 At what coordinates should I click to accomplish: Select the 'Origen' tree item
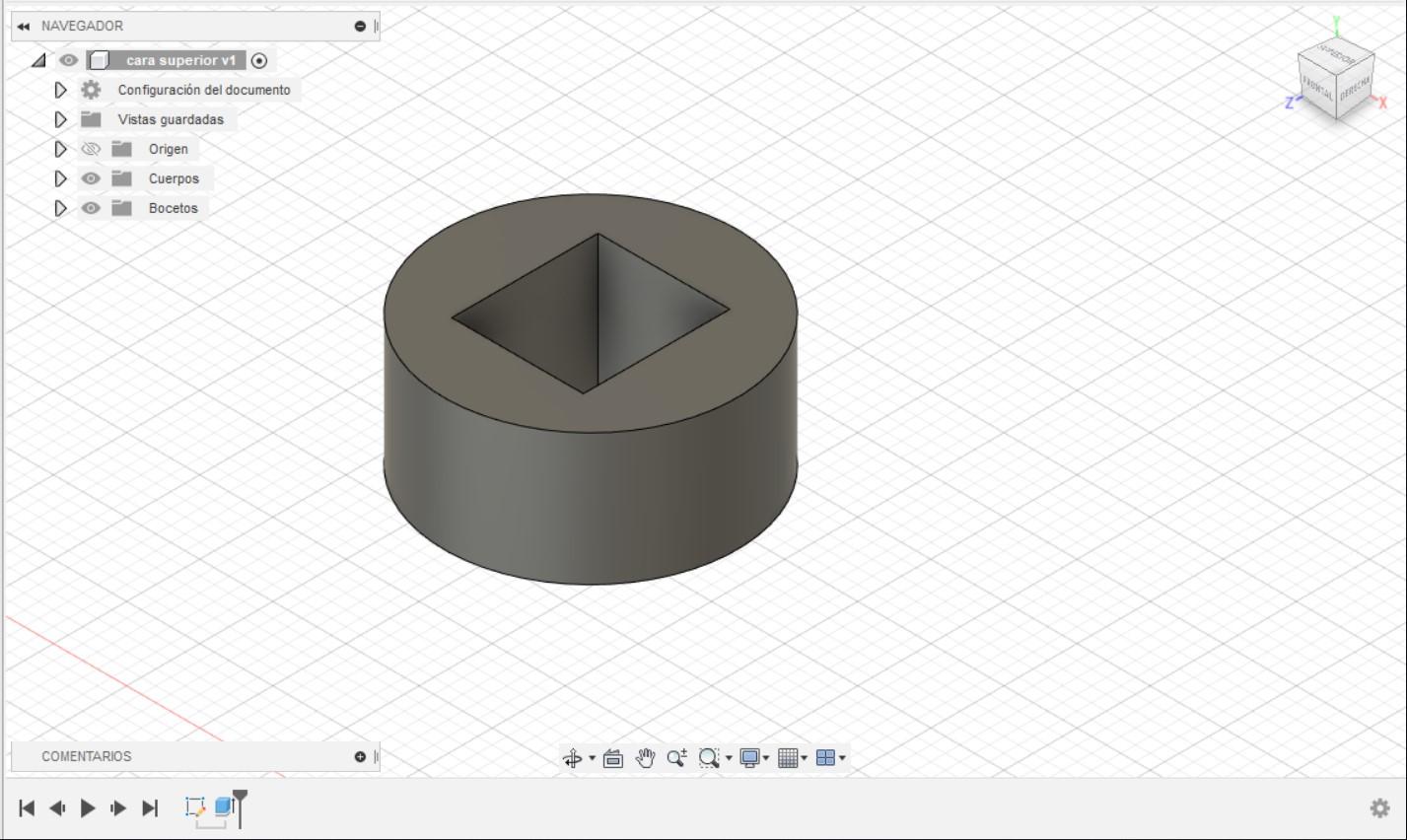point(169,150)
